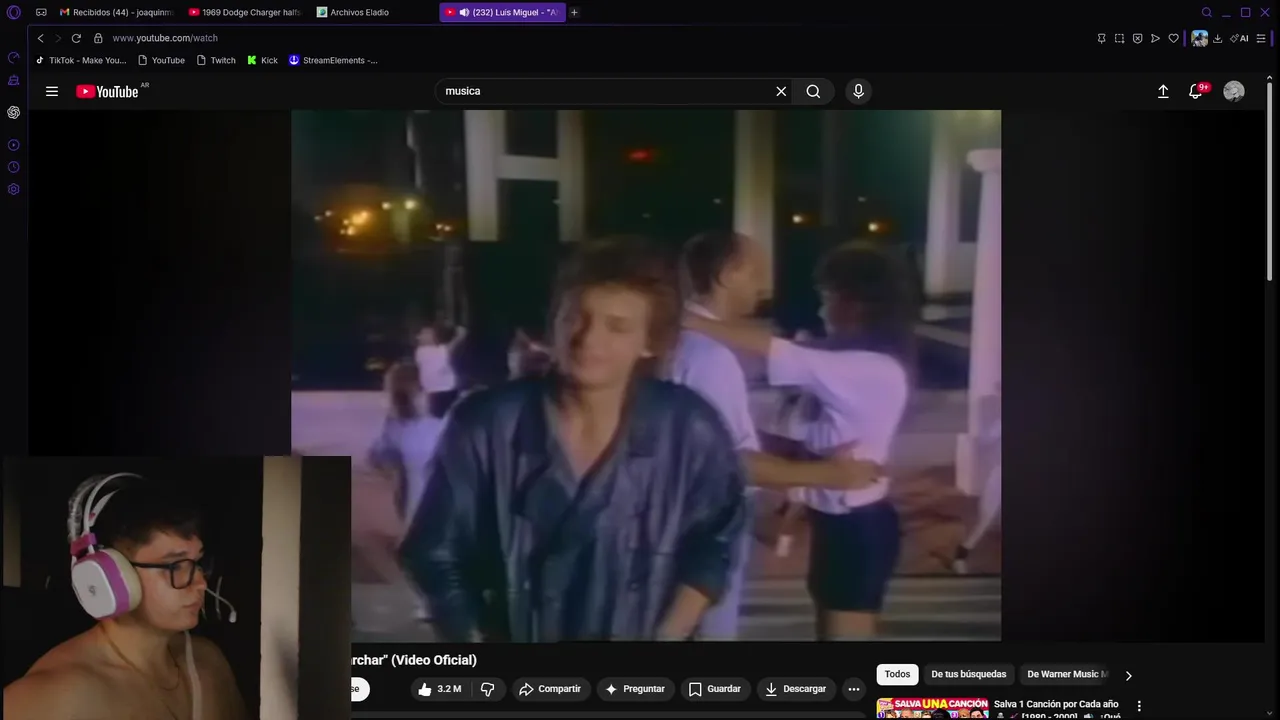
Task: Open the YouTube upload create button
Action: 1163,91
